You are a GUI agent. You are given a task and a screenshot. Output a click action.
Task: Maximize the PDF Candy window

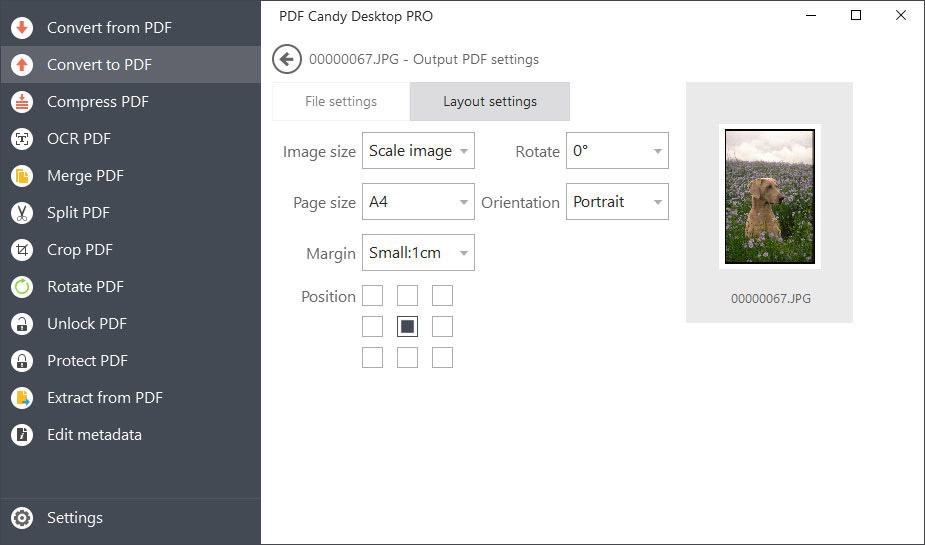pyautogui.click(x=856, y=15)
